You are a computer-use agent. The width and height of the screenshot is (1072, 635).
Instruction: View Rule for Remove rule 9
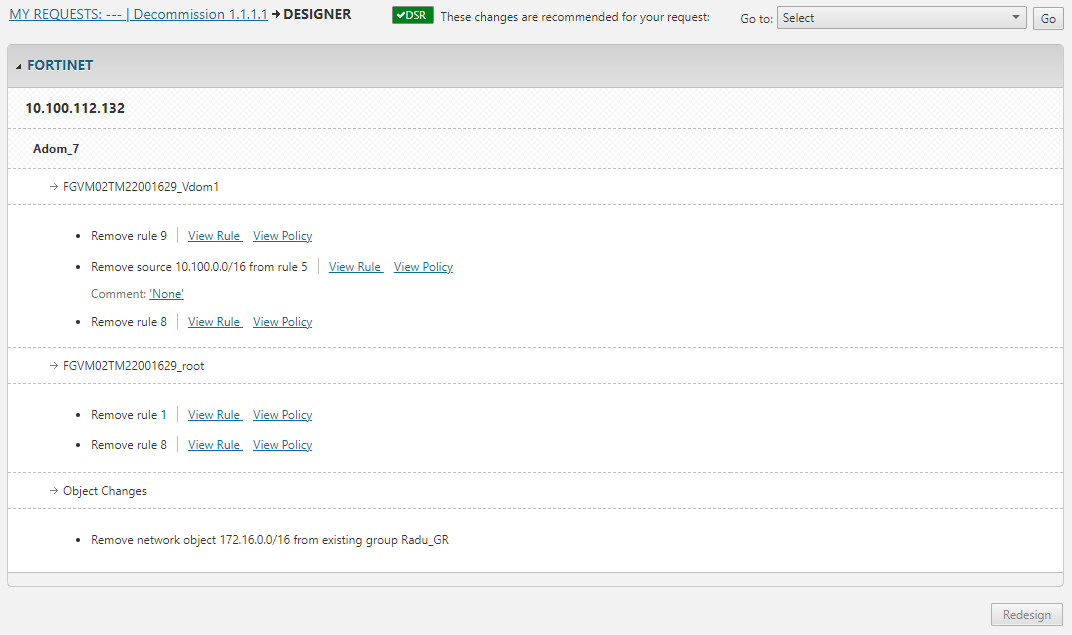click(x=215, y=236)
